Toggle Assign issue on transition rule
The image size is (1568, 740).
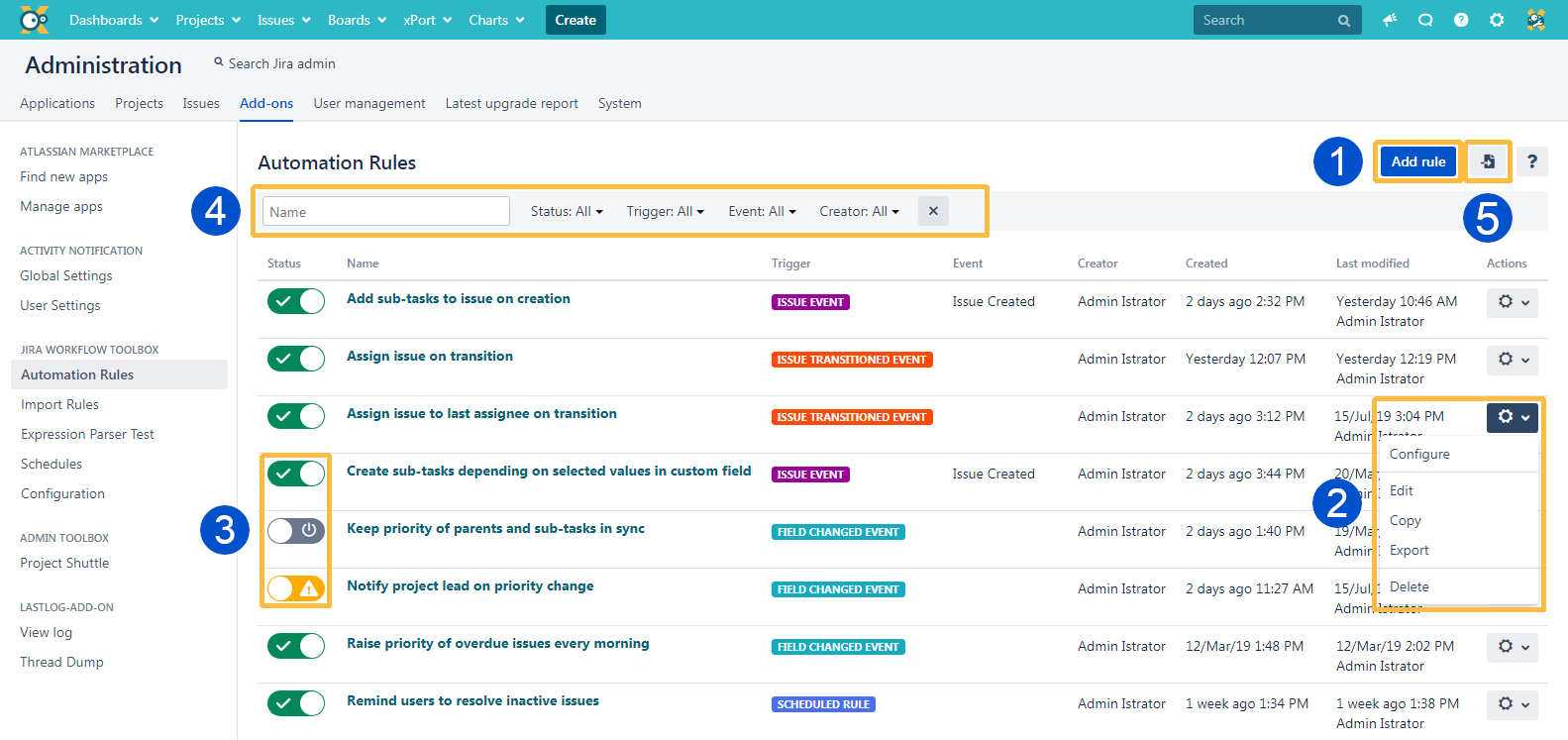[296, 359]
